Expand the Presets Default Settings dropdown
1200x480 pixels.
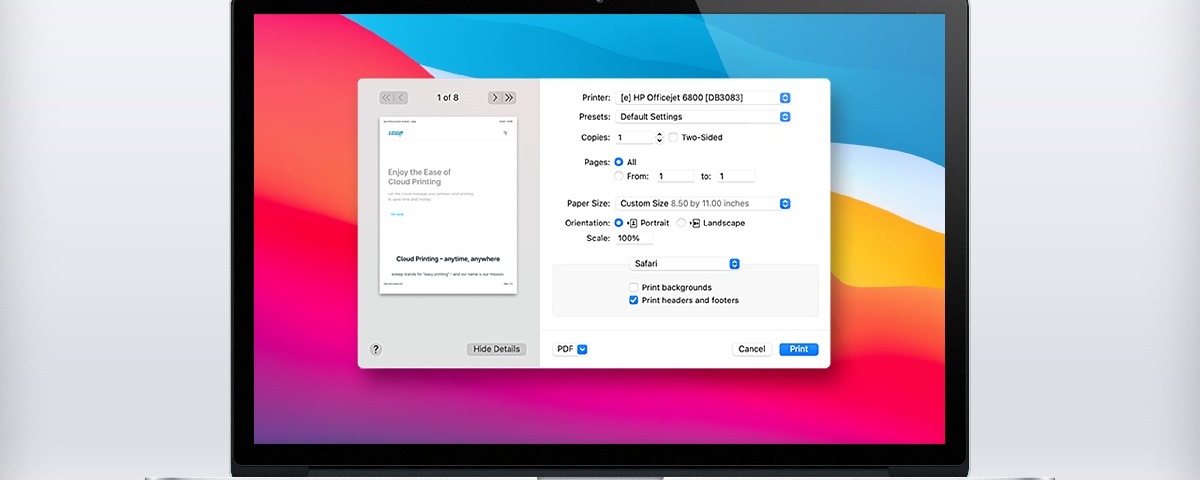point(702,117)
